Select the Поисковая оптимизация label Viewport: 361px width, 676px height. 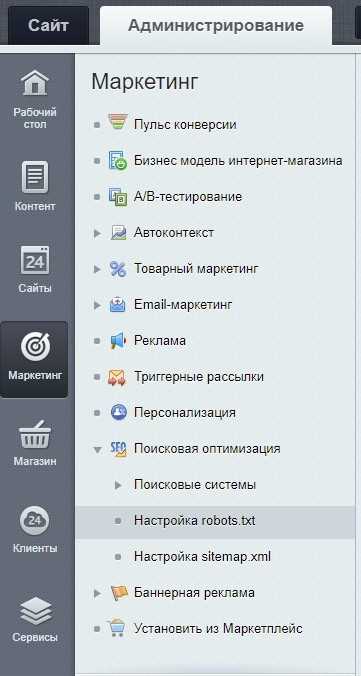tap(207, 449)
